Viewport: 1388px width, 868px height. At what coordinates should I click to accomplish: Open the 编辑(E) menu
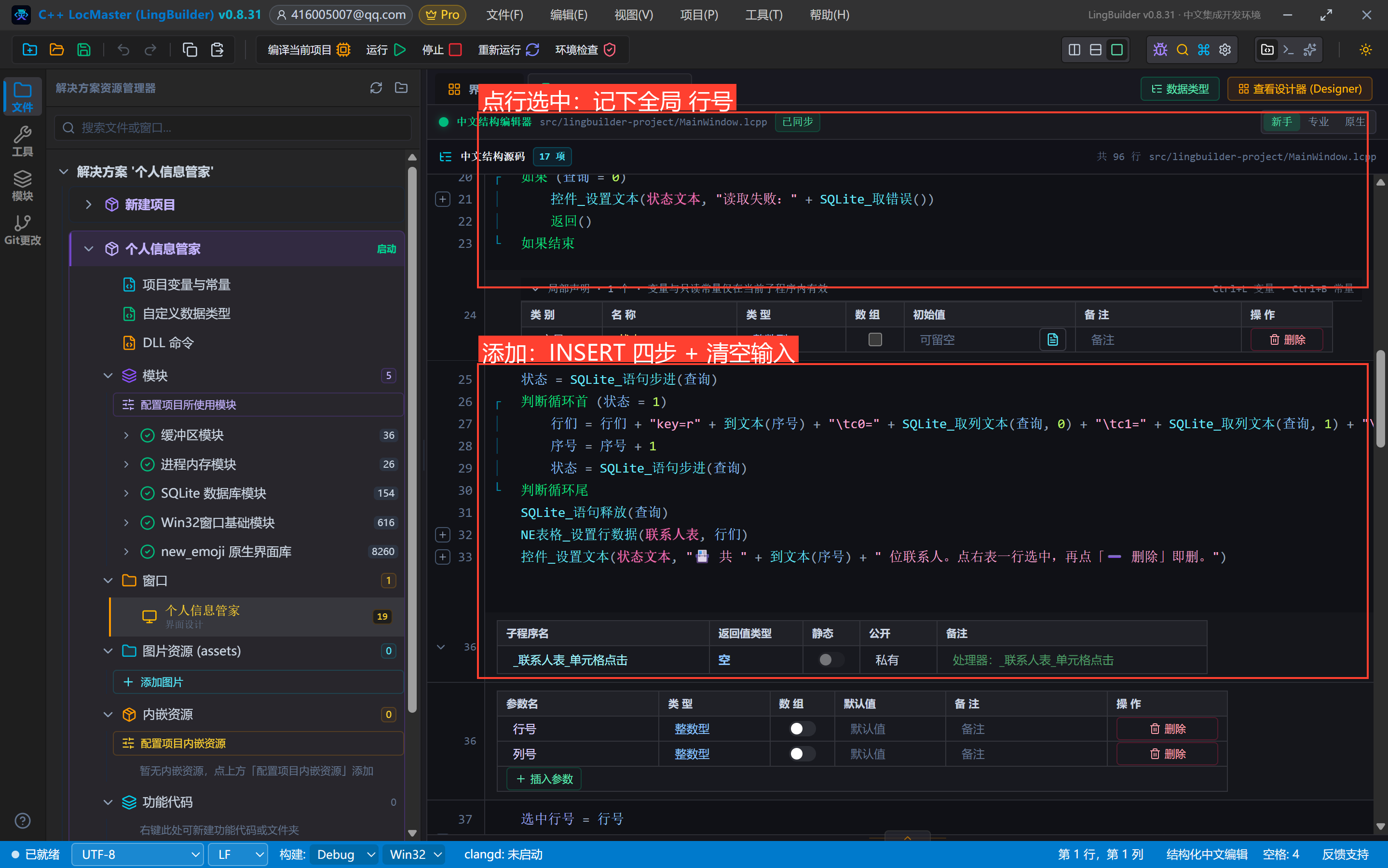568,15
